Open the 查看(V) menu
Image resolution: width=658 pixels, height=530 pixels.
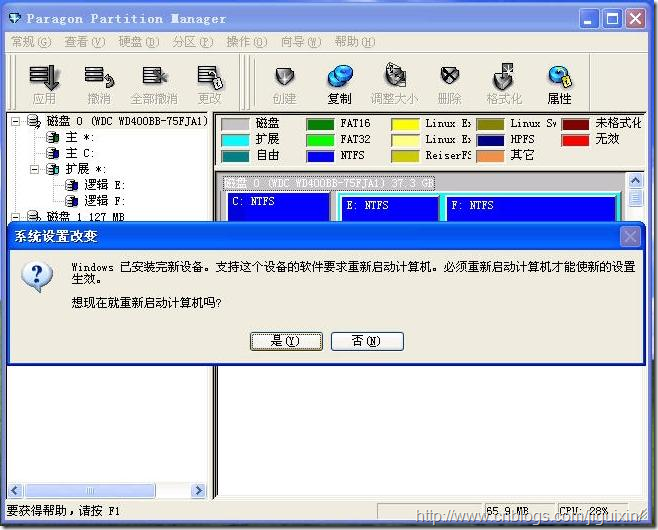(x=85, y=42)
